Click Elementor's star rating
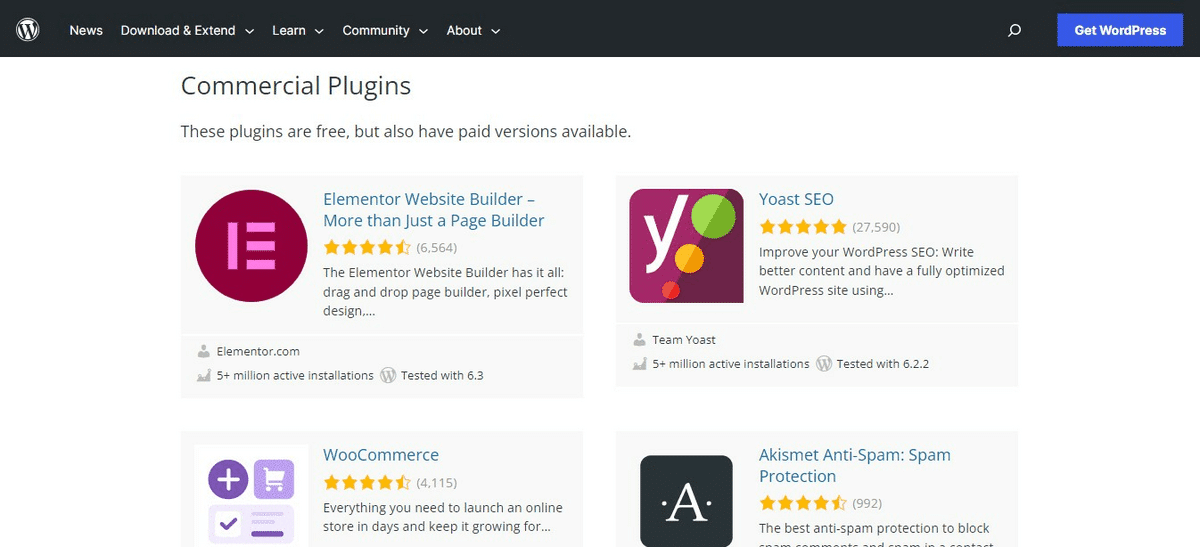1200x547 pixels. pos(367,247)
